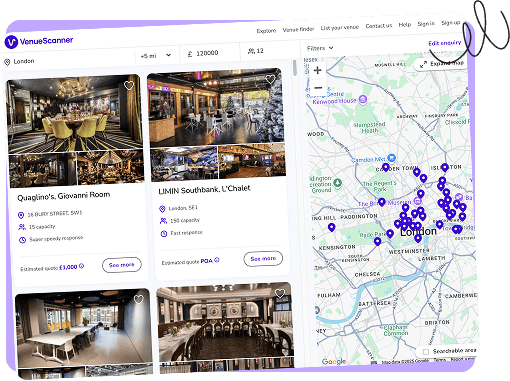The height and width of the screenshot is (381, 510).
Task: See more for LIMIN Southbank L'Chalet
Action: [x=263, y=259]
